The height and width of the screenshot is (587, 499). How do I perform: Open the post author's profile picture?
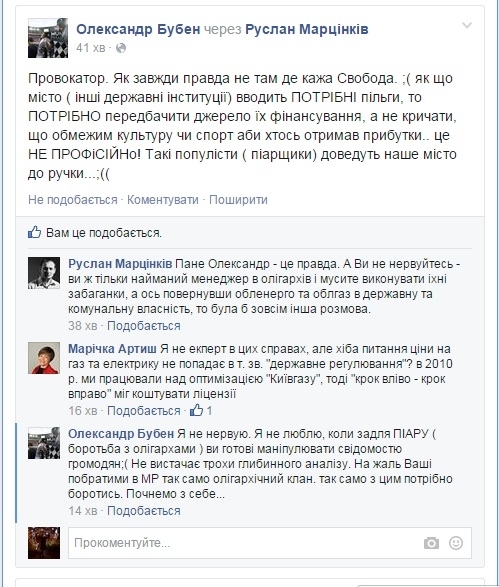coord(48,38)
